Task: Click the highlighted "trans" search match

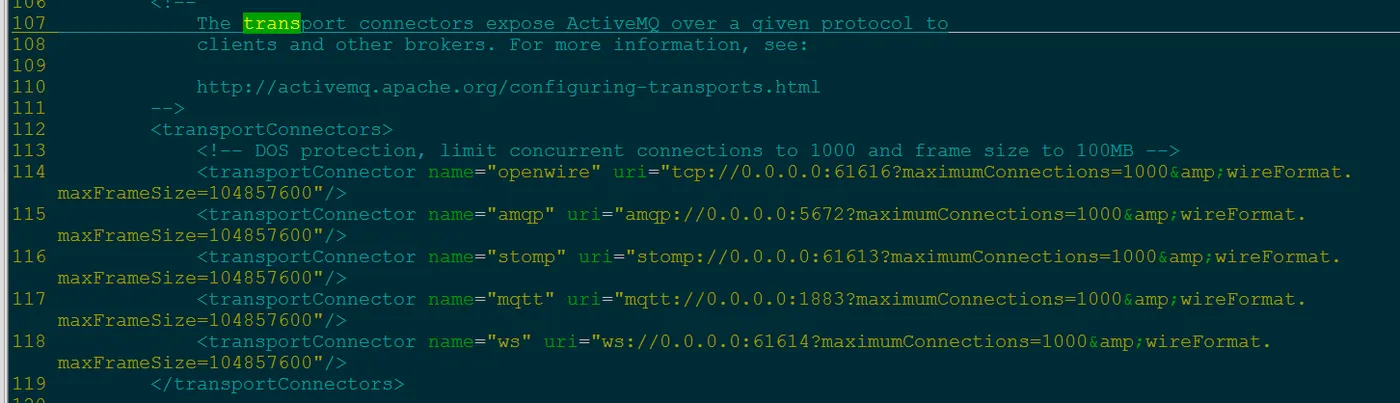Action: (x=271, y=23)
